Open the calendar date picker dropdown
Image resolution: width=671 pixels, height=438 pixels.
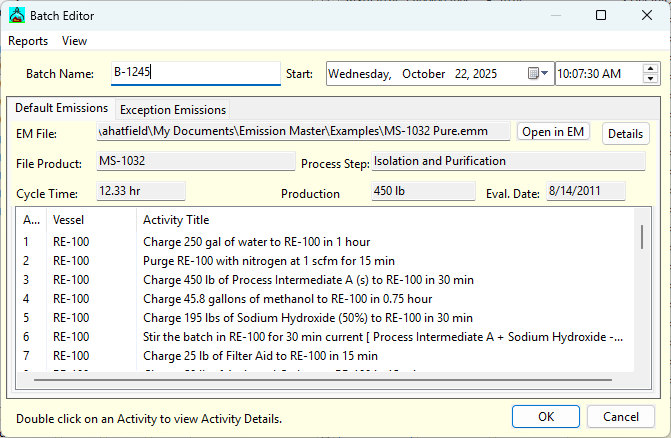click(538, 74)
